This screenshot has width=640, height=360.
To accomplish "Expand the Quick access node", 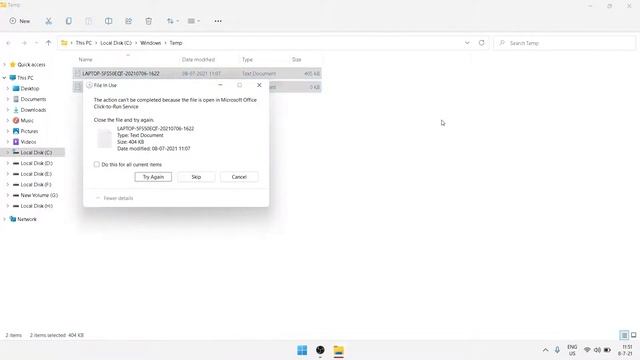I will (4, 64).
